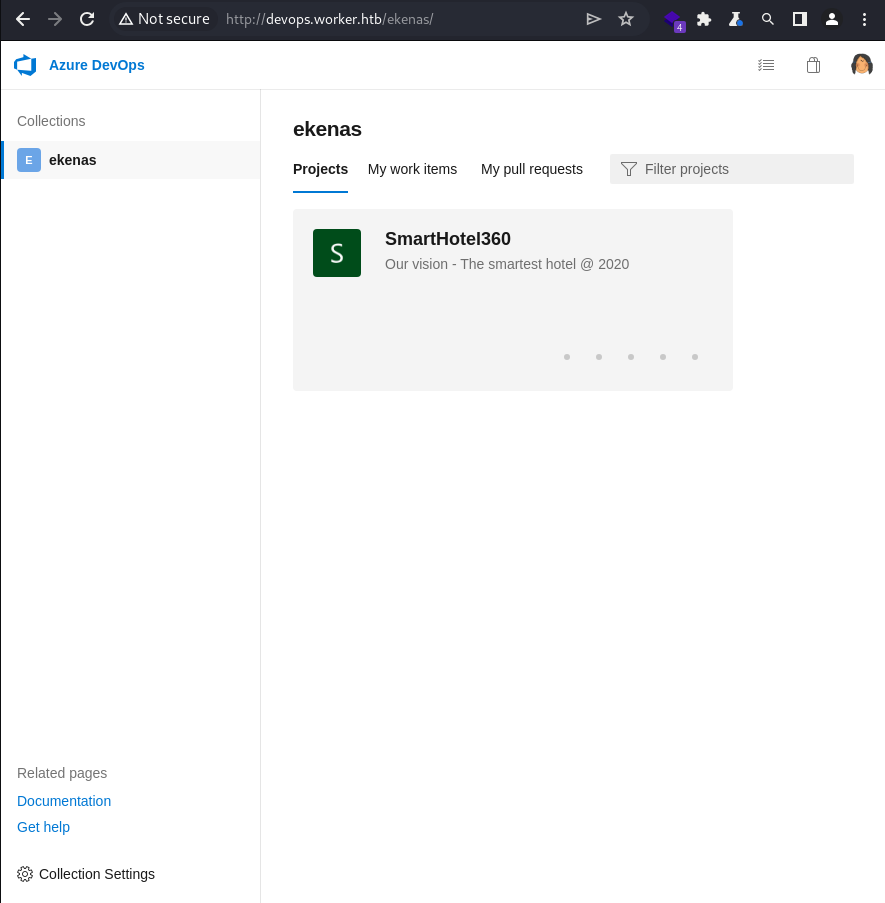The height and width of the screenshot is (903, 885).
Task: Click the green S project avatar
Action: (x=337, y=253)
